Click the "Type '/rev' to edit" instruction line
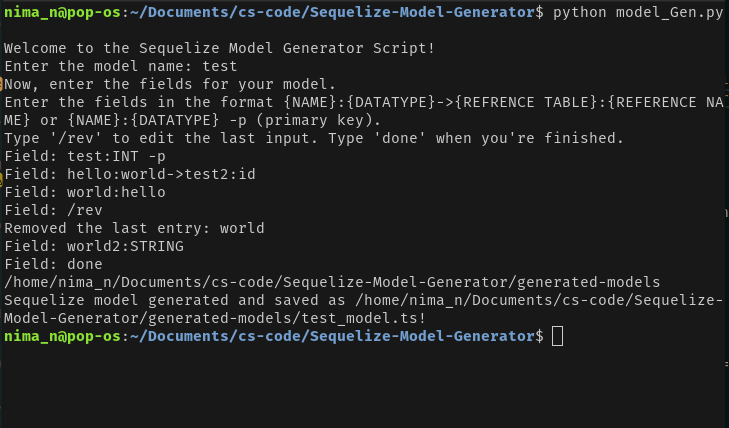 (x=314, y=138)
